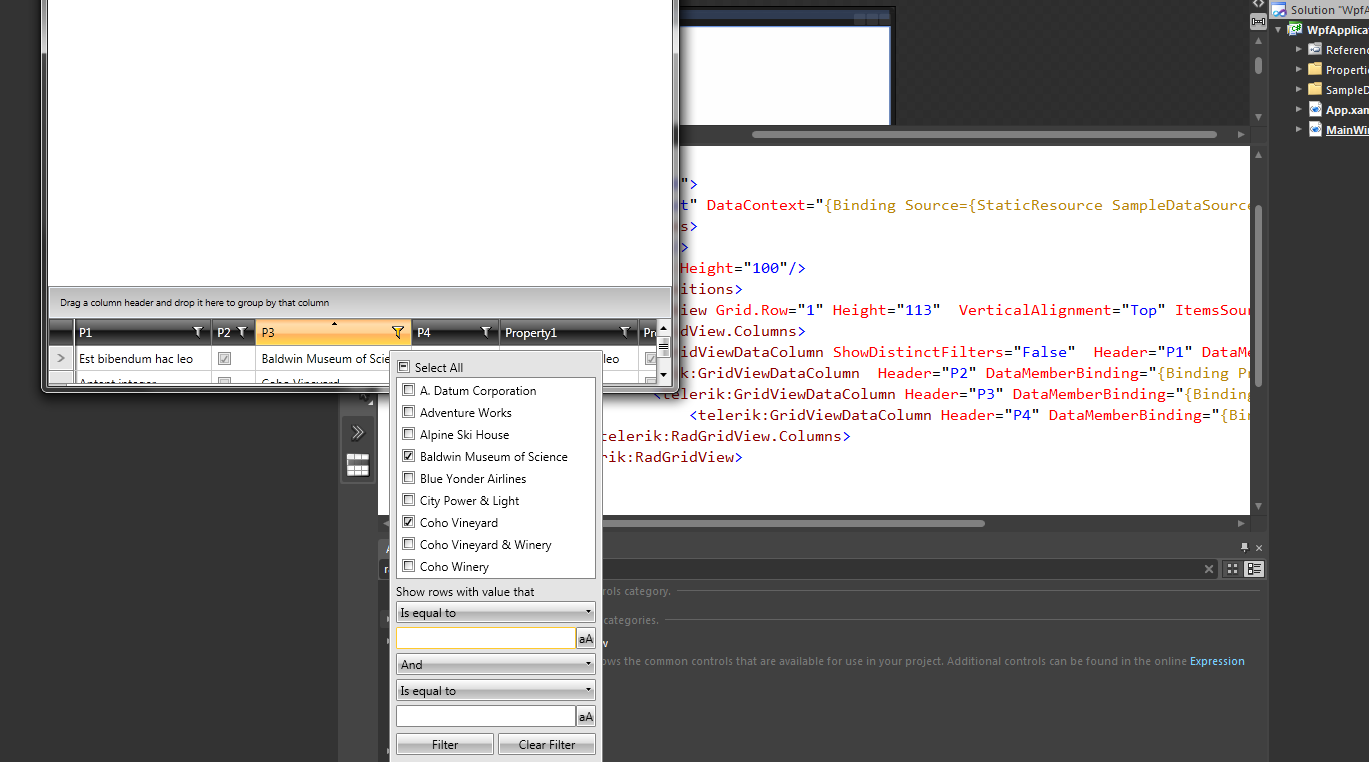Uncheck Baldwin Museum of Science filter value
Viewport: 1369px width, 762px height.
(408, 456)
